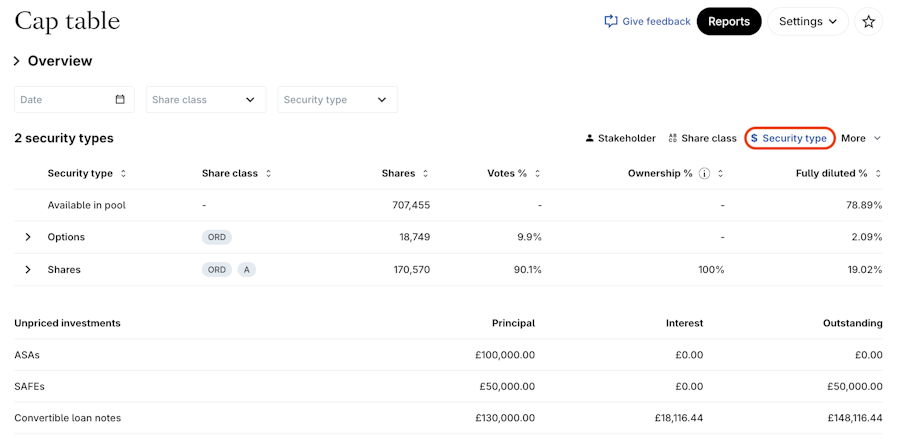Image resolution: width=900 pixels, height=445 pixels.
Task: Expand the Overview section
Action: pos(17,61)
